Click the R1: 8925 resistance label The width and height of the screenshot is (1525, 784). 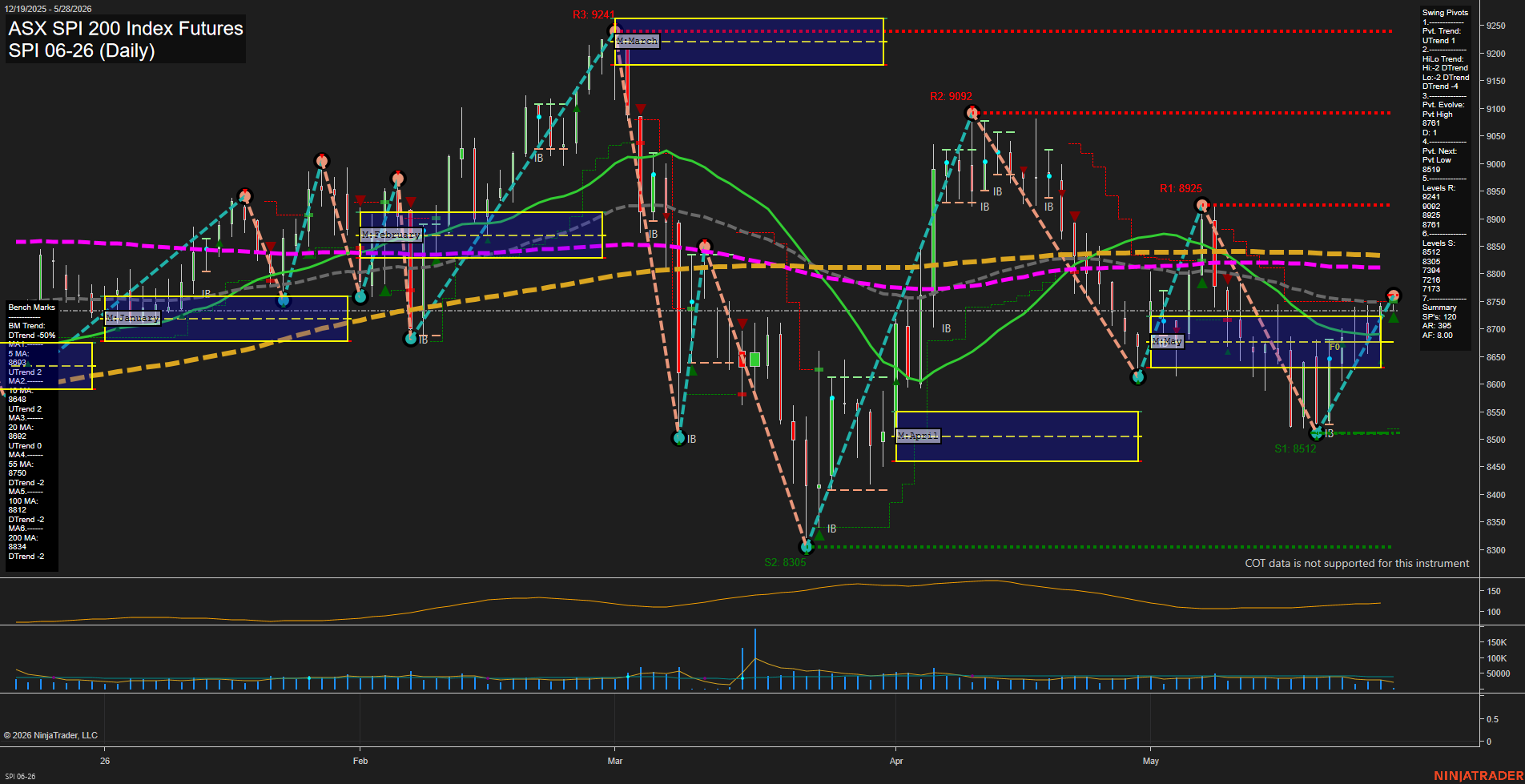[1181, 188]
